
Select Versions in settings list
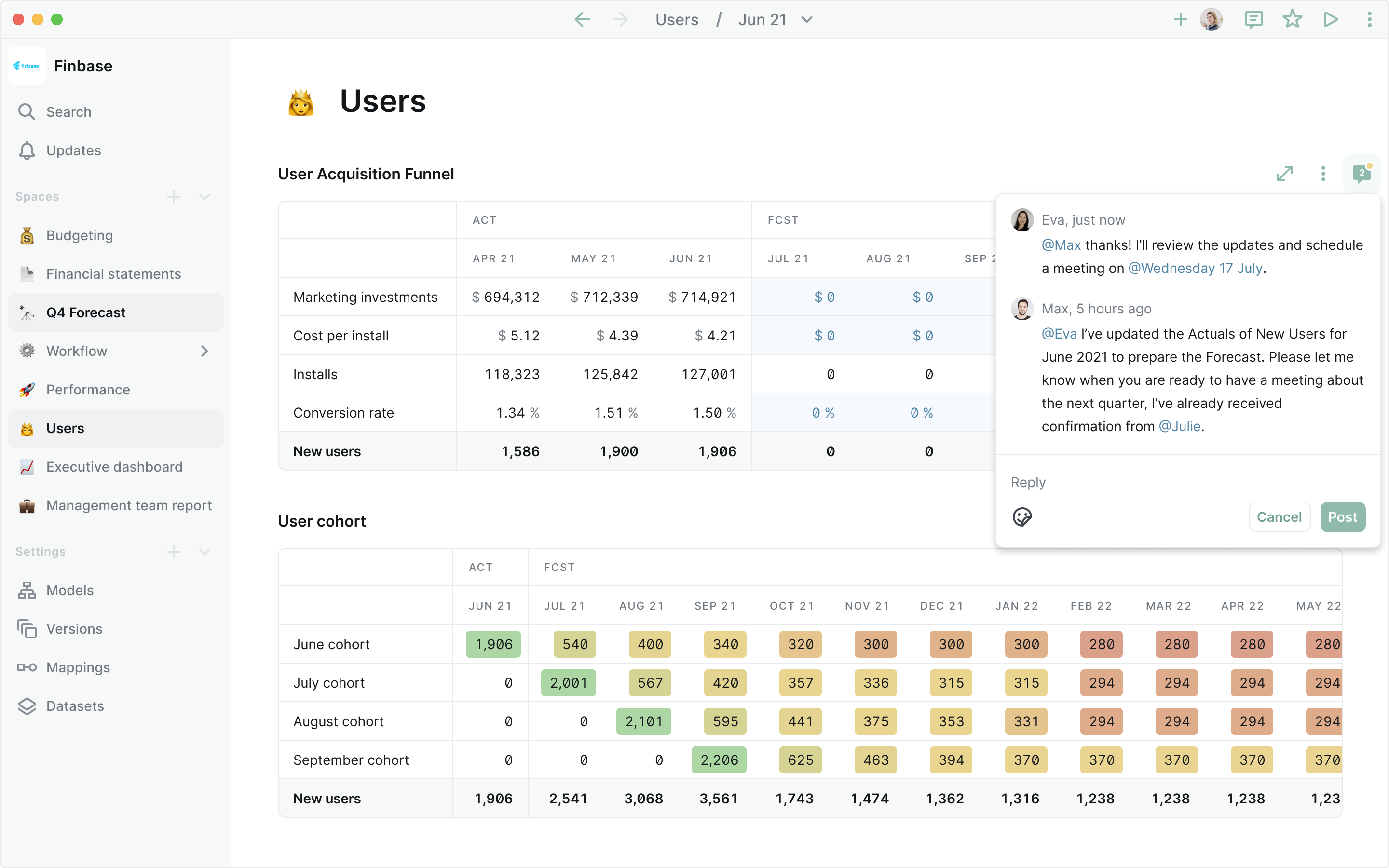[x=74, y=629]
